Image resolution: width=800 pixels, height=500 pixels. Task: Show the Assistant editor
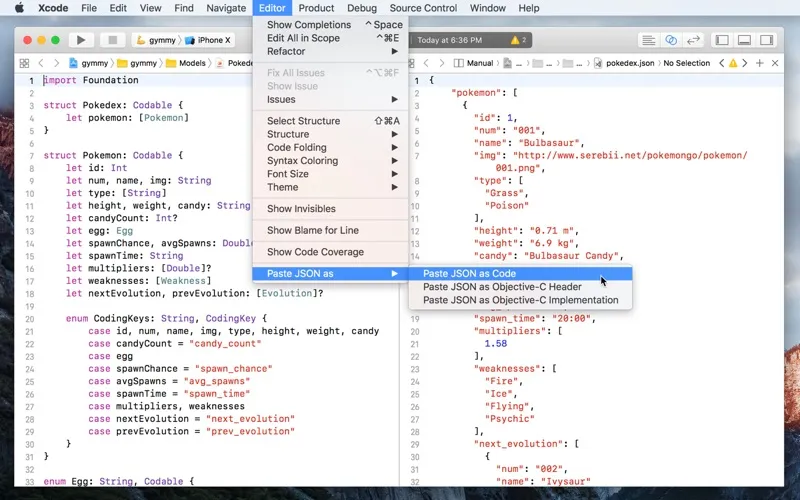pos(671,40)
